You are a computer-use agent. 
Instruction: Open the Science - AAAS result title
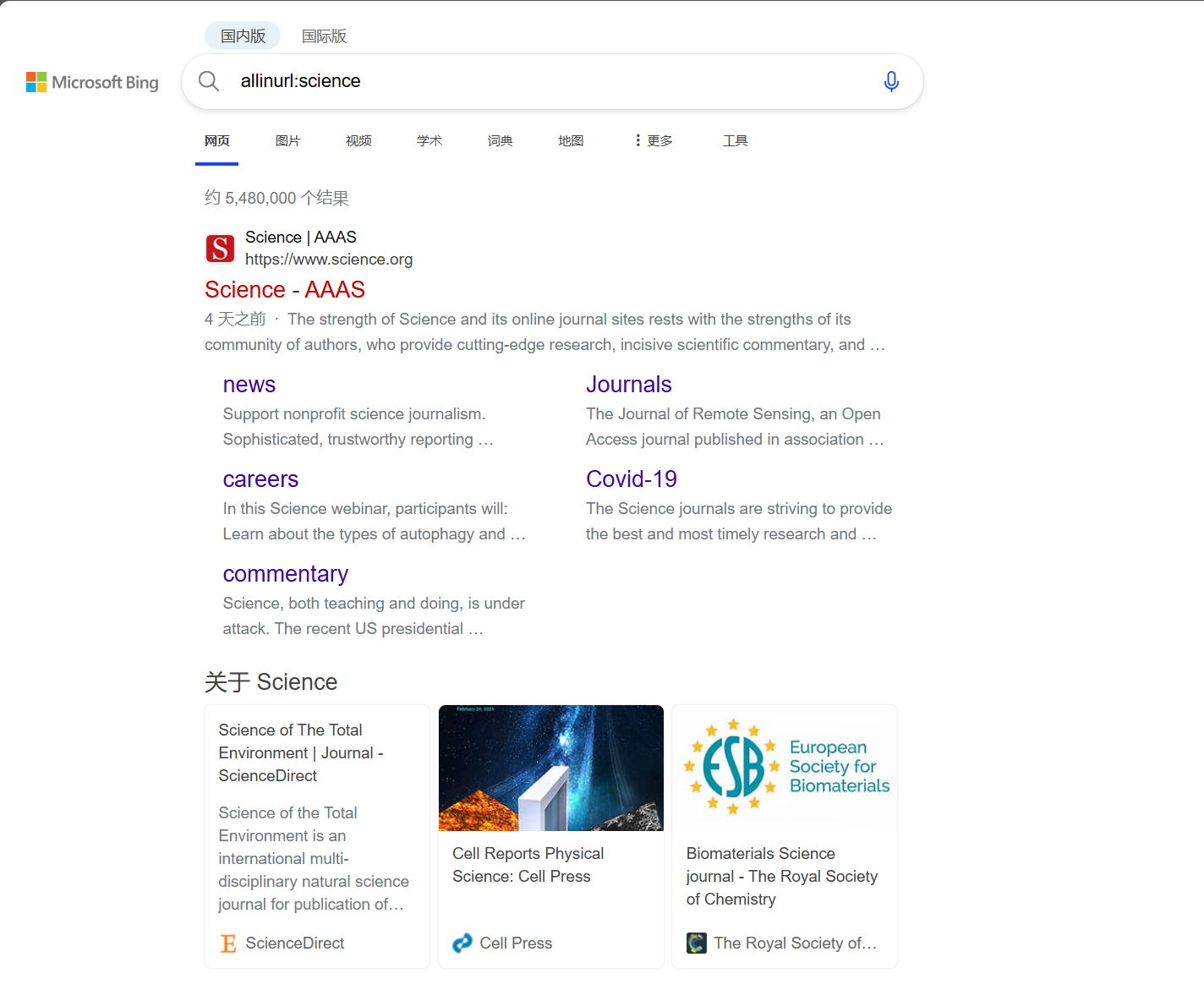(285, 290)
